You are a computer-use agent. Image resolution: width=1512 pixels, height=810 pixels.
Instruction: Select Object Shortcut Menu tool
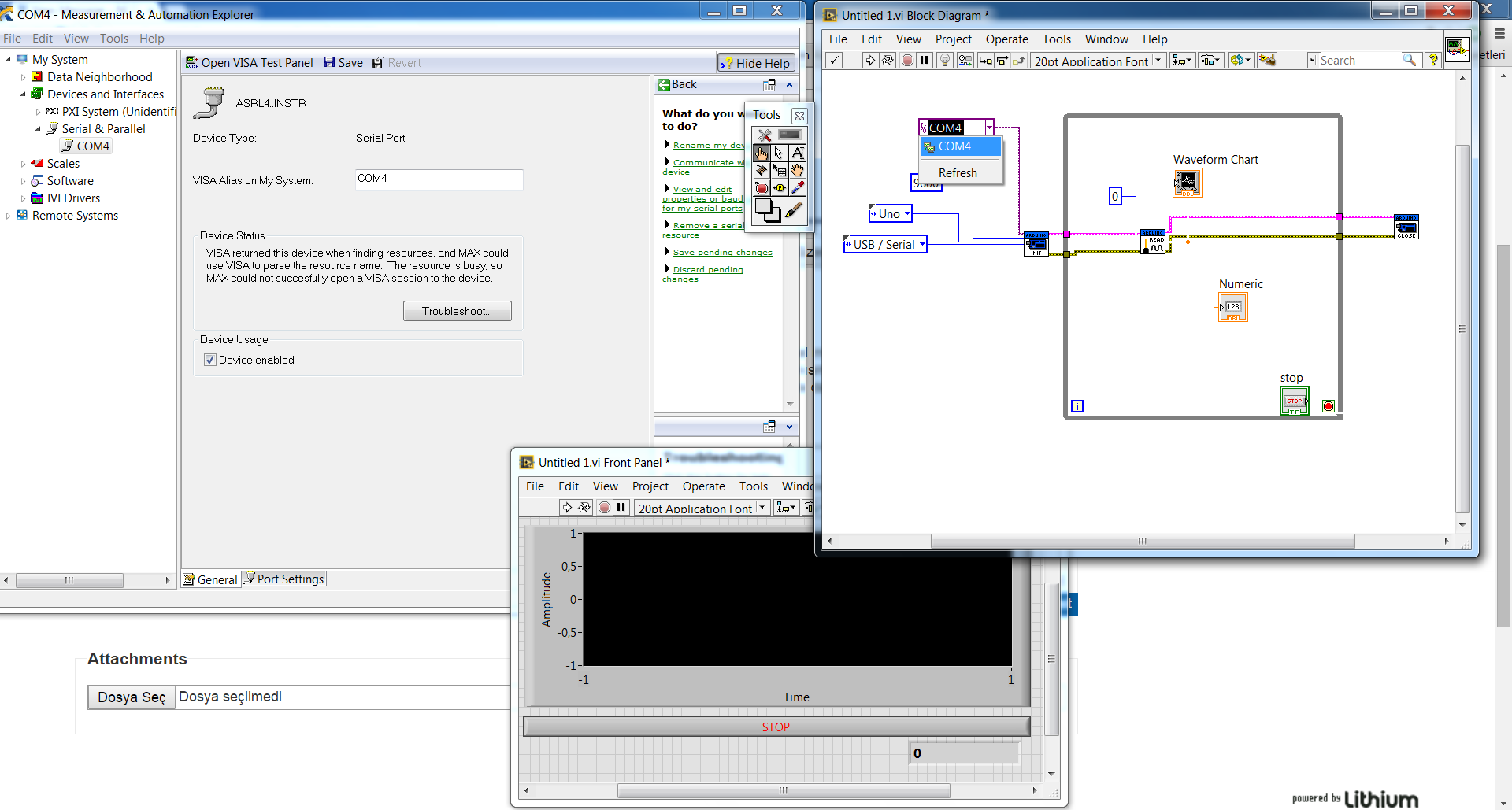(x=779, y=170)
